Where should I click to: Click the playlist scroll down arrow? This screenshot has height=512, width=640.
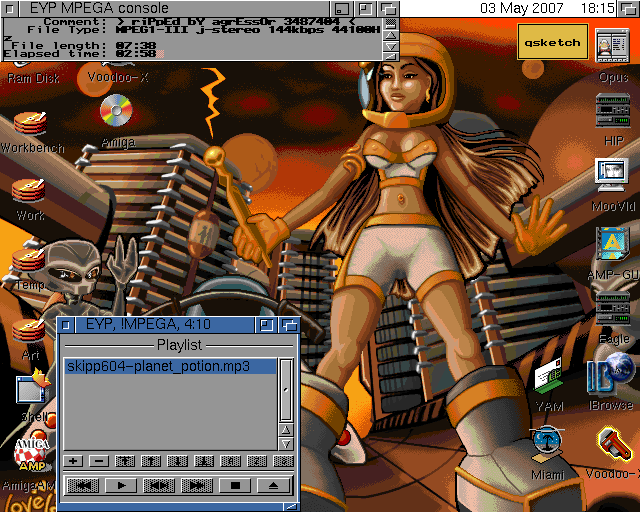coord(286,443)
